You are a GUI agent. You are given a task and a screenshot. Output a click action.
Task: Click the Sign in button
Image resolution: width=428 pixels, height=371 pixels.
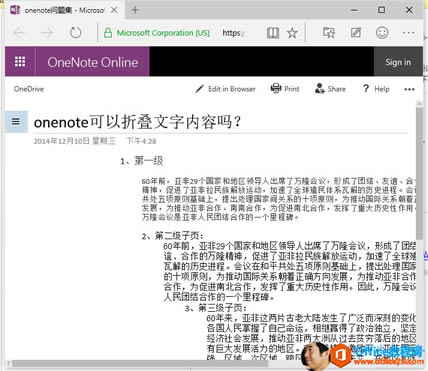(x=398, y=62)
